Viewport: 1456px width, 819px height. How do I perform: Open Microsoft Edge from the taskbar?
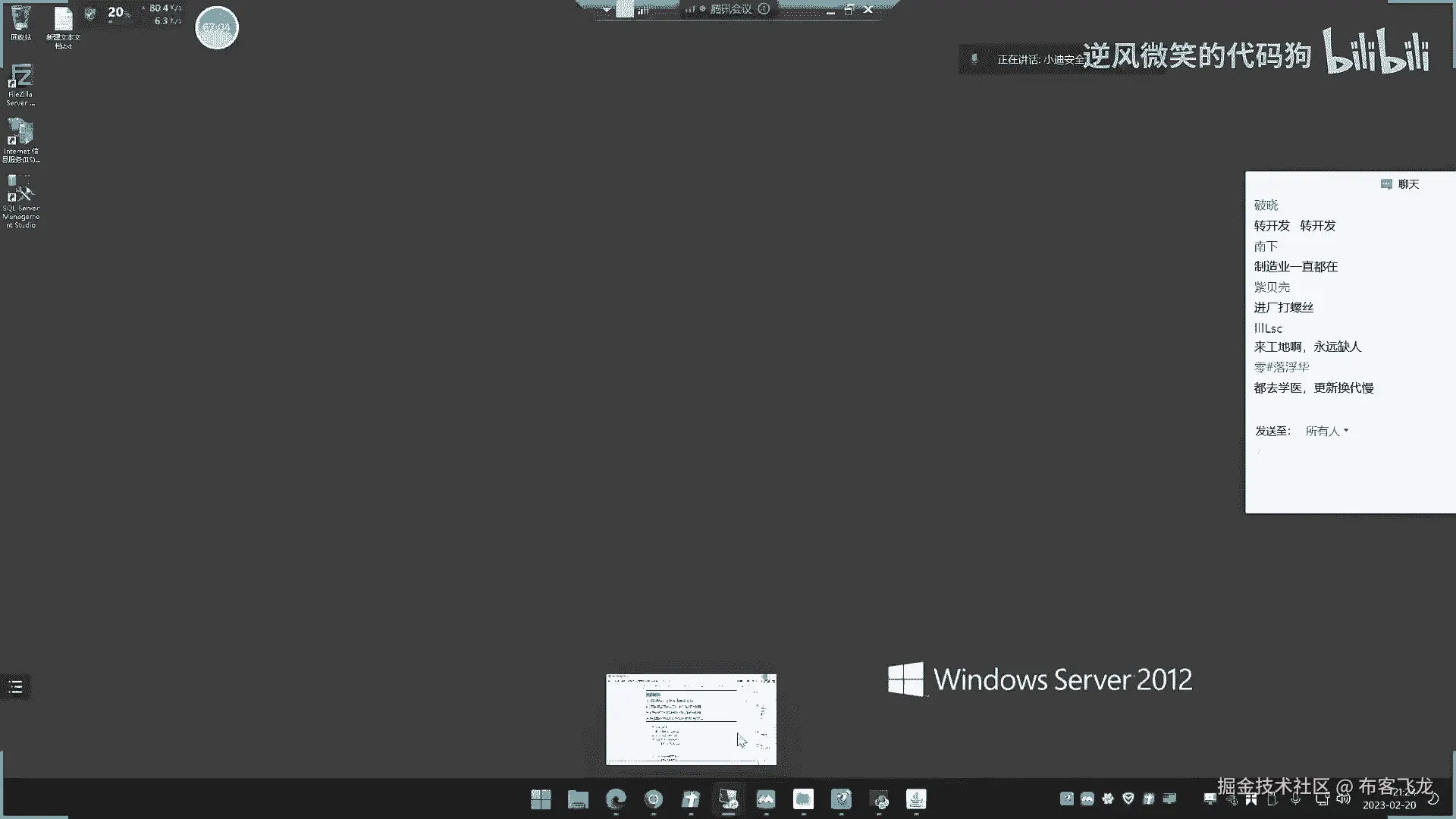[x=616, y=799]
